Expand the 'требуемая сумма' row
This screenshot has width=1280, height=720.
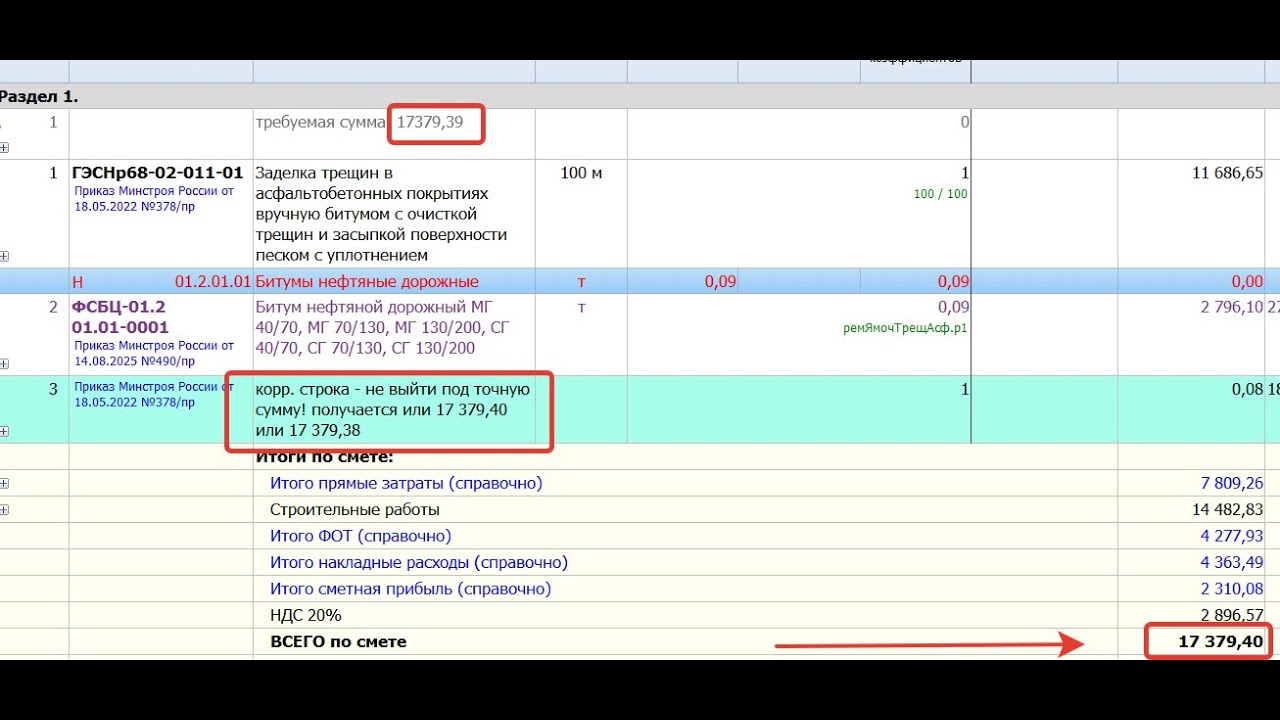[x=4, y=148]
